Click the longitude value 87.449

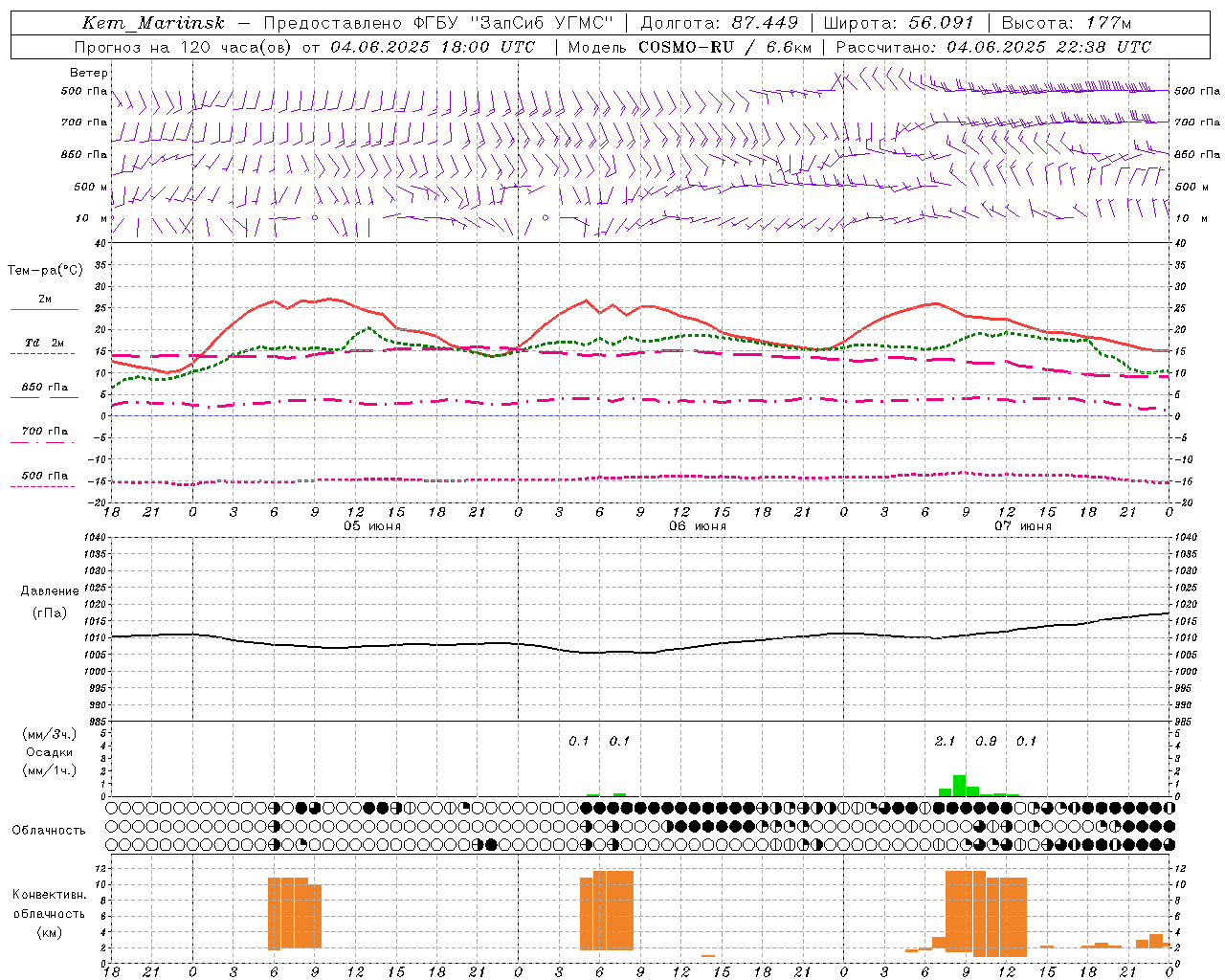tap(764, 23)
